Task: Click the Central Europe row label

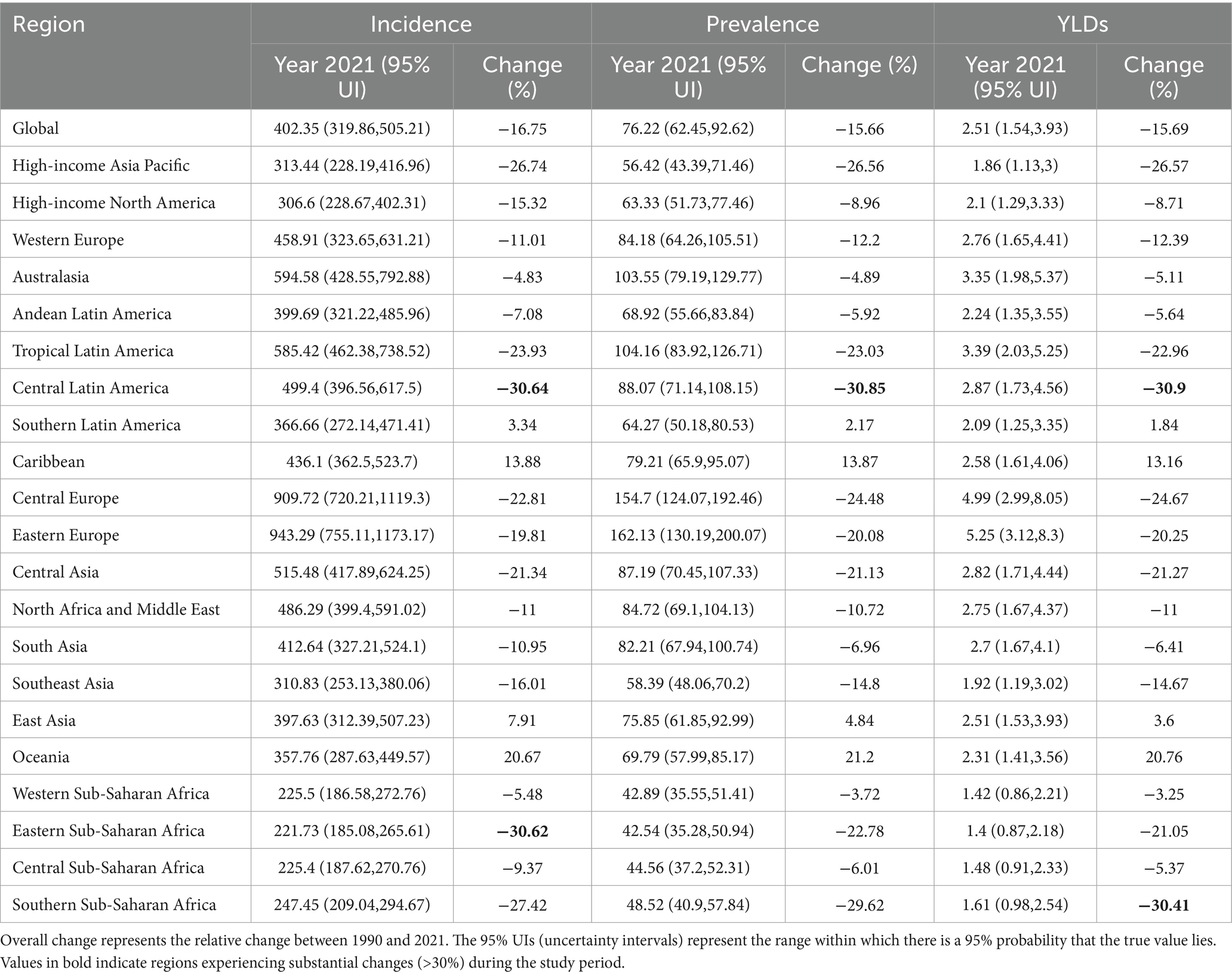Action: [66, 498]
